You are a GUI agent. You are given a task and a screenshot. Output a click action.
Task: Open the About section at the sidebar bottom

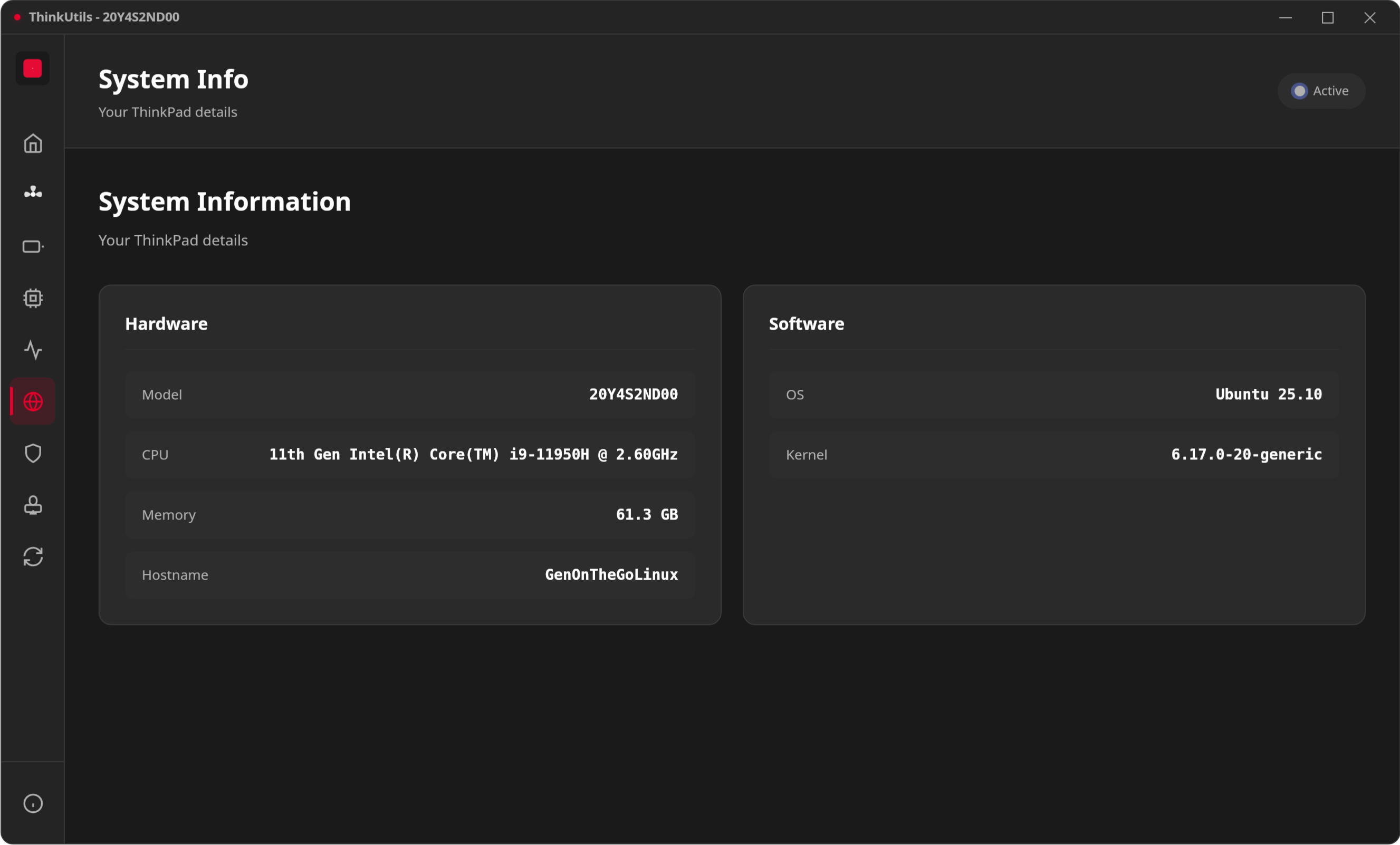click(x=32, y=803)
